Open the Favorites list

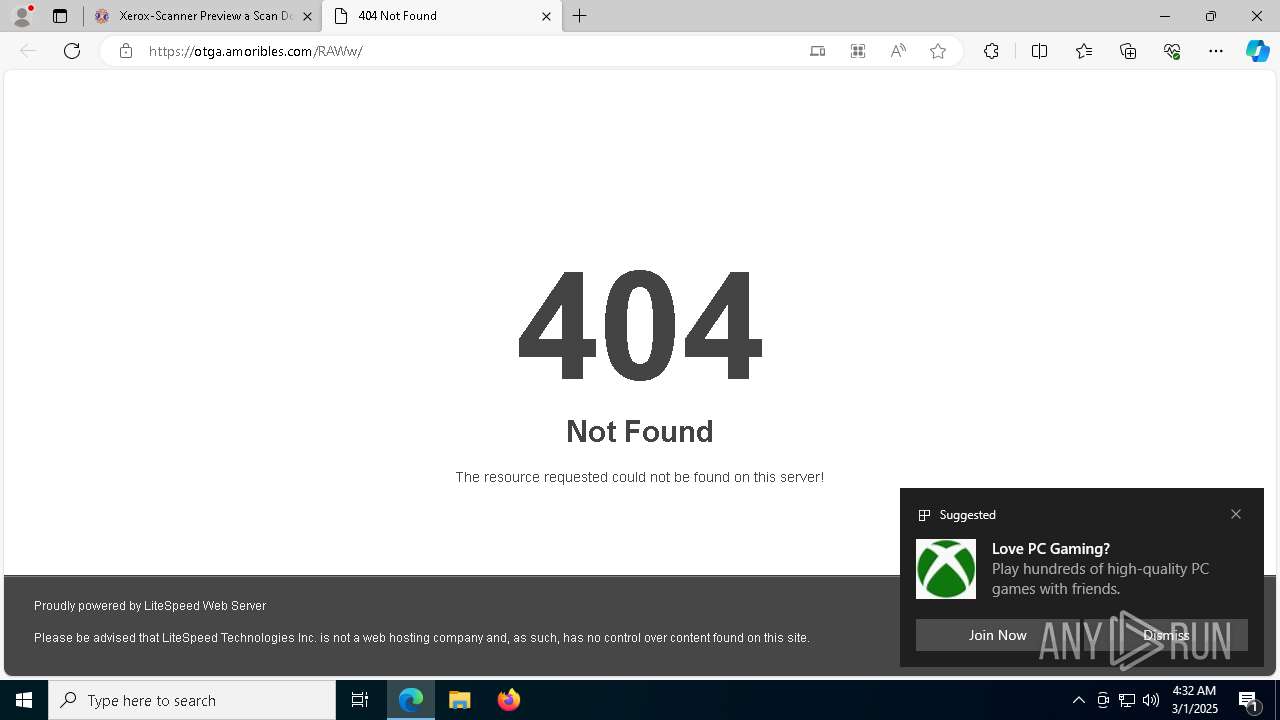point(1084,51)
